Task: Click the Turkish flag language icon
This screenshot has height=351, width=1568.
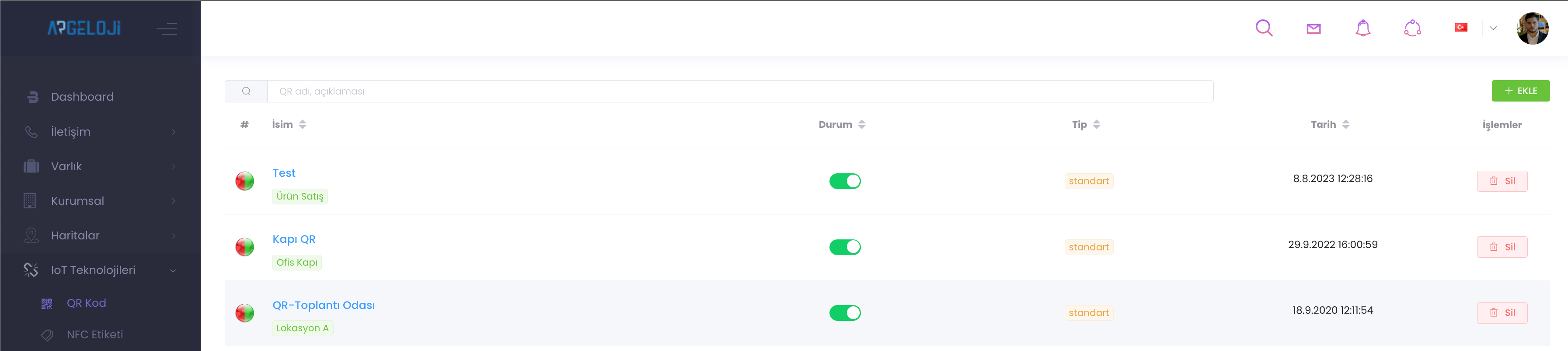Action: coord(1460,28)
